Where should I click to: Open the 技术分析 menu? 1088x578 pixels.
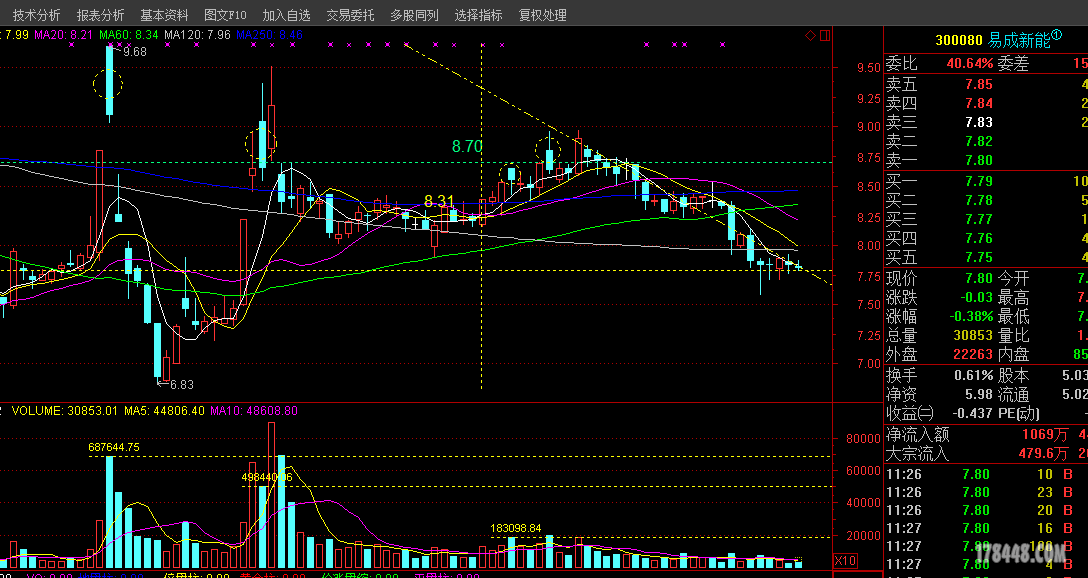tap(37, 15)
